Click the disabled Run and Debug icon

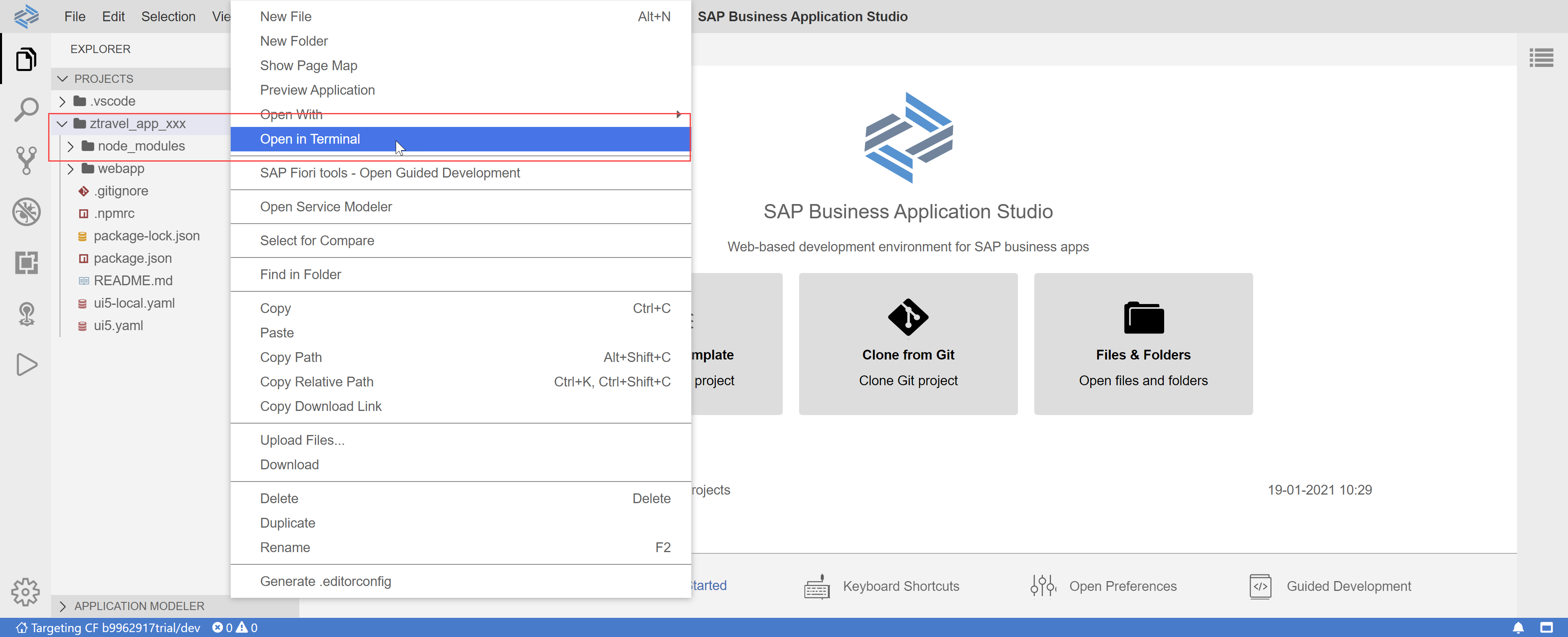pos(26,212)
